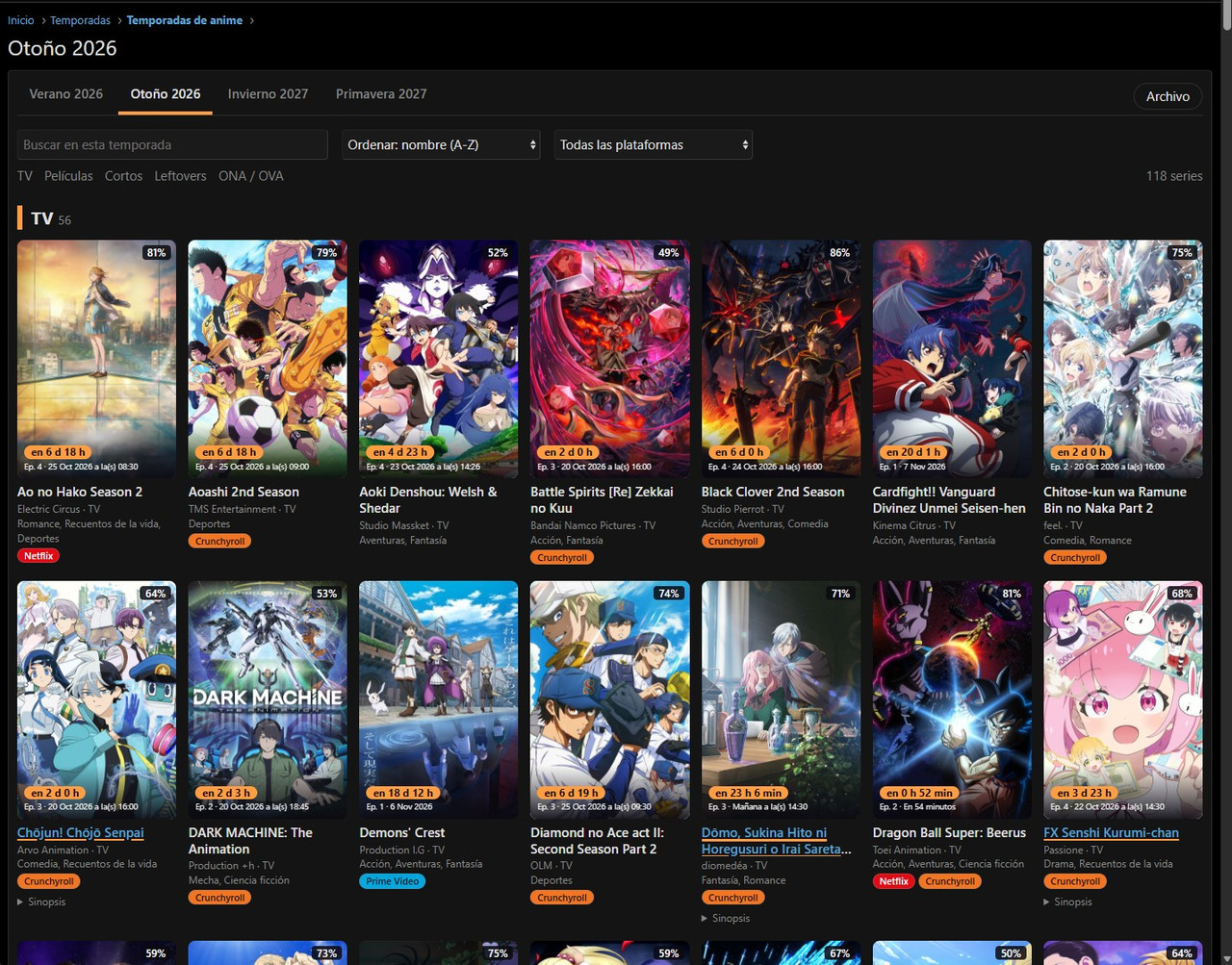Jump to the Leftovers section
This screenshot has width=1232, height=965.
tap(180, 176)
